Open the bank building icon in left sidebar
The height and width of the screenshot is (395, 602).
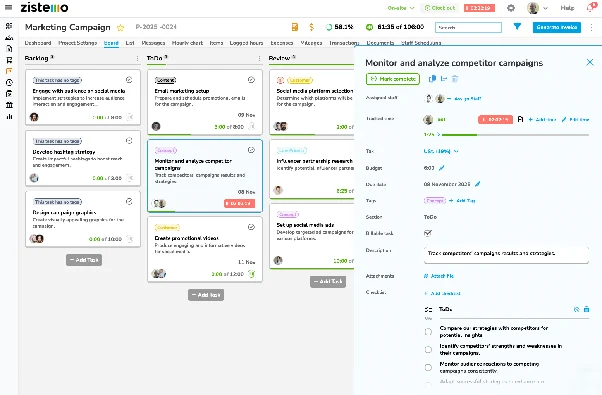[9, 105]
